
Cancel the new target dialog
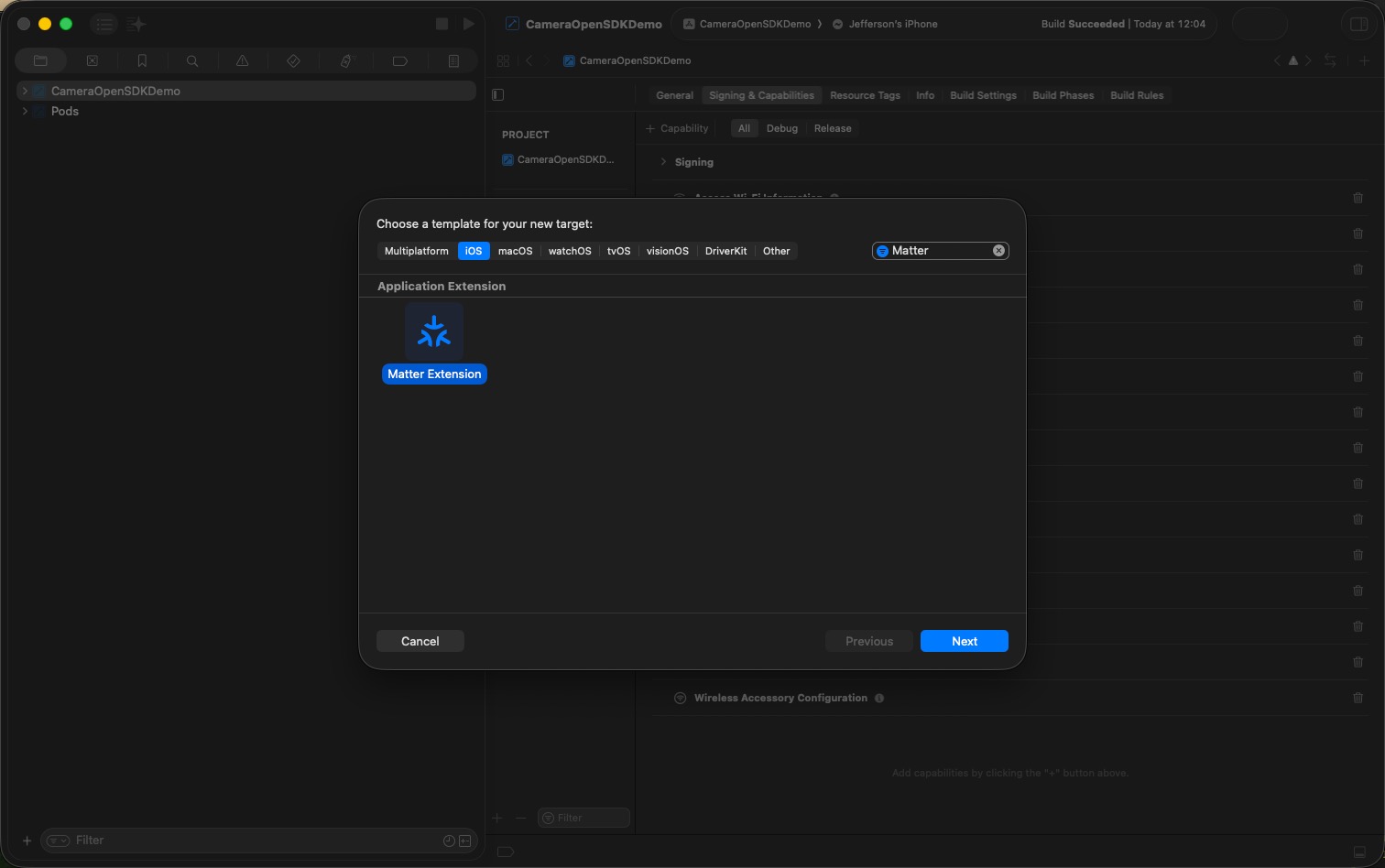[420, 641]
